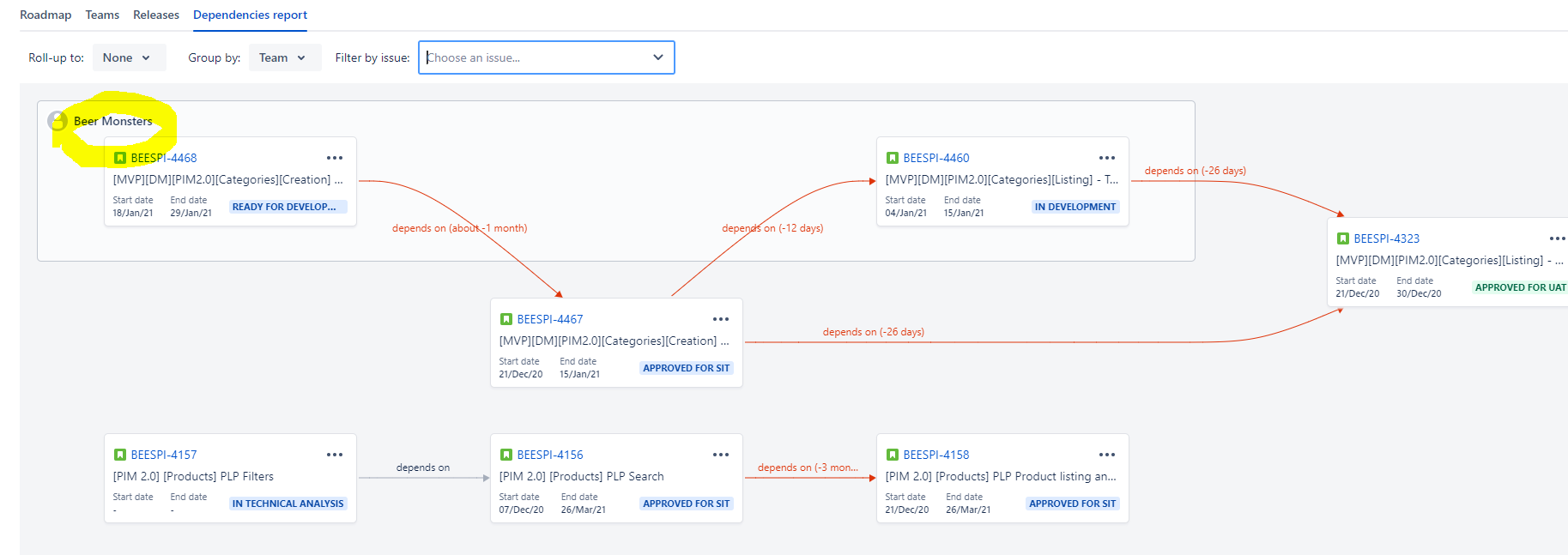1568x555 pixels.
Task: Expand the Roll-up to dropdown
Action: [x=129, y=57]
